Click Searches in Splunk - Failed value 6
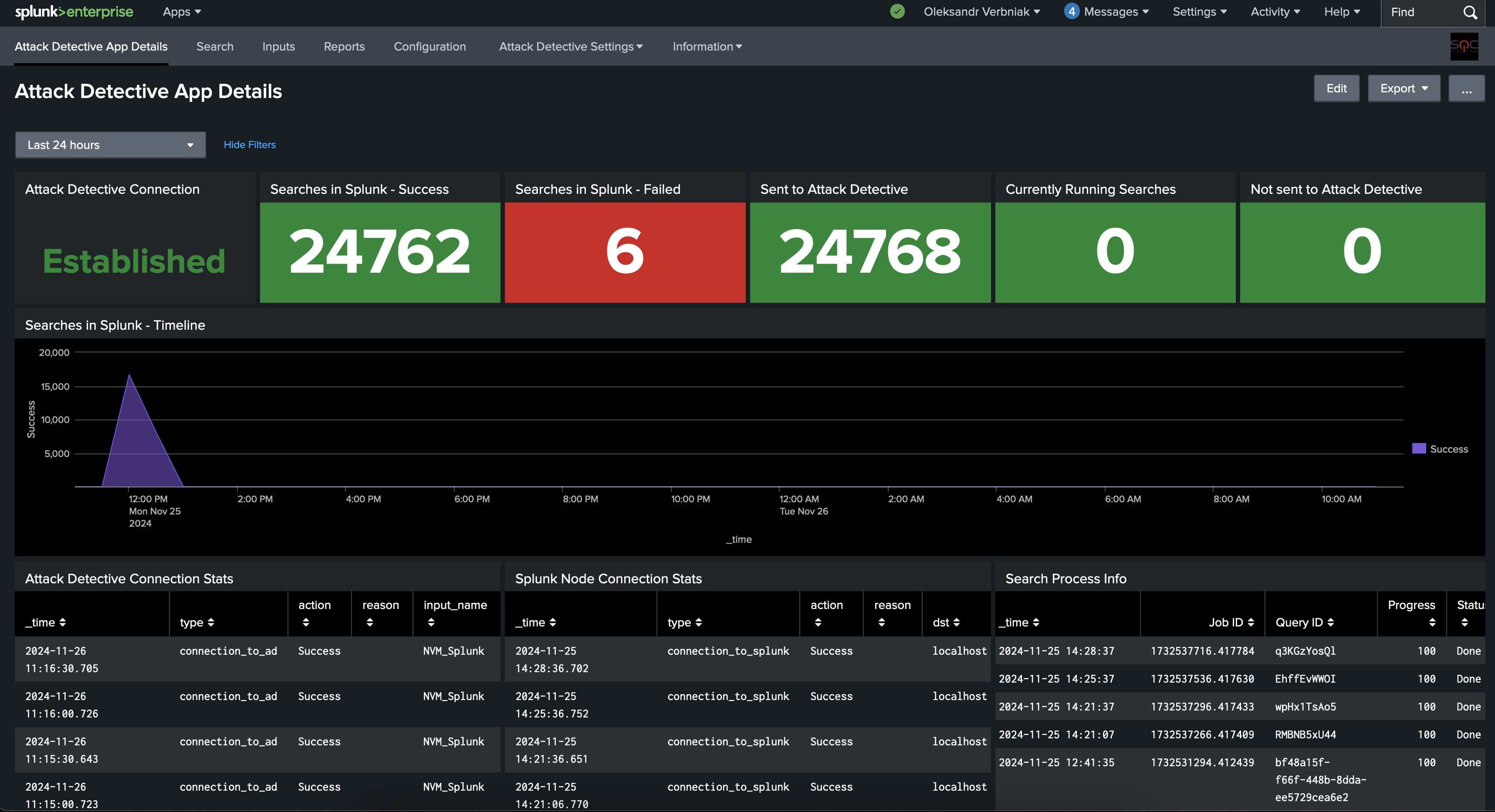 tap(625, 251)
